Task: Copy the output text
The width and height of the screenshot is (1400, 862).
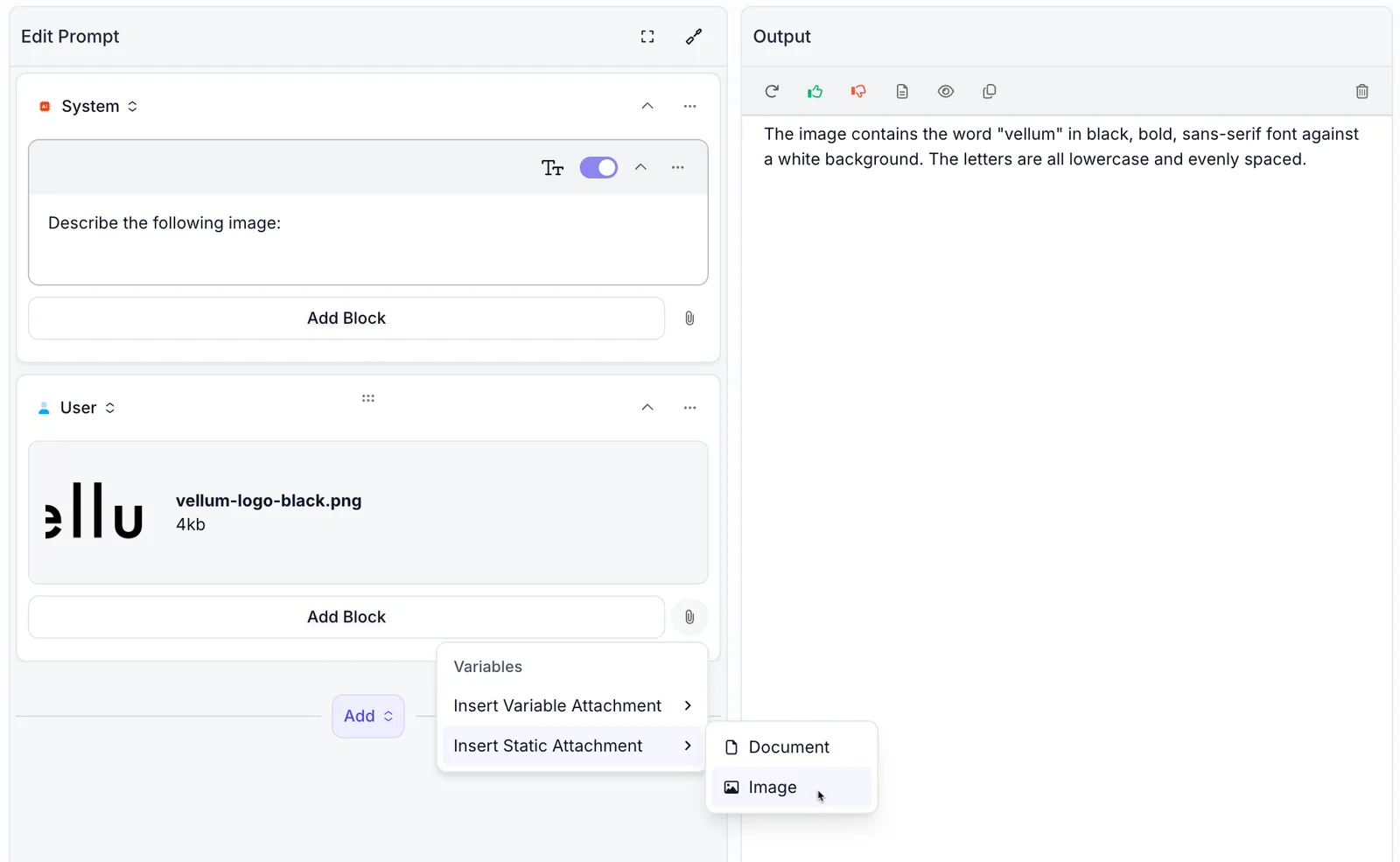Action: point(990,91)
